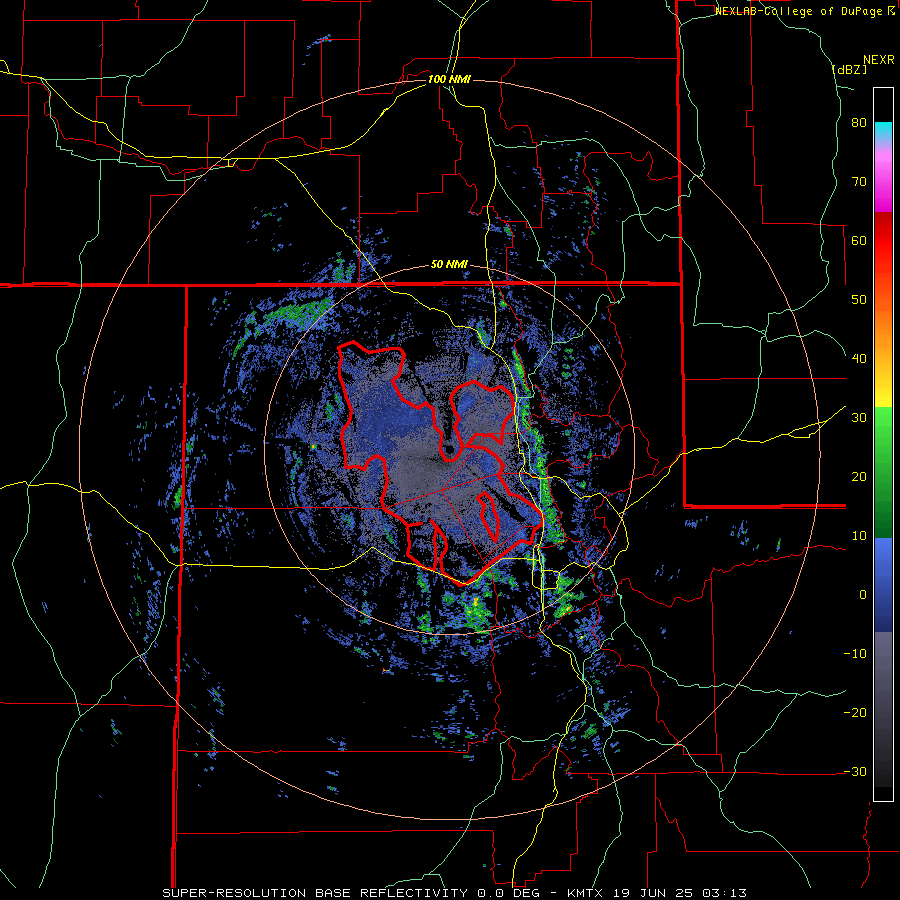Viewport: 900px width, 900px height.
Task: Click the KMTX radar site identifier in caption
Action: (x=585, y=893)
